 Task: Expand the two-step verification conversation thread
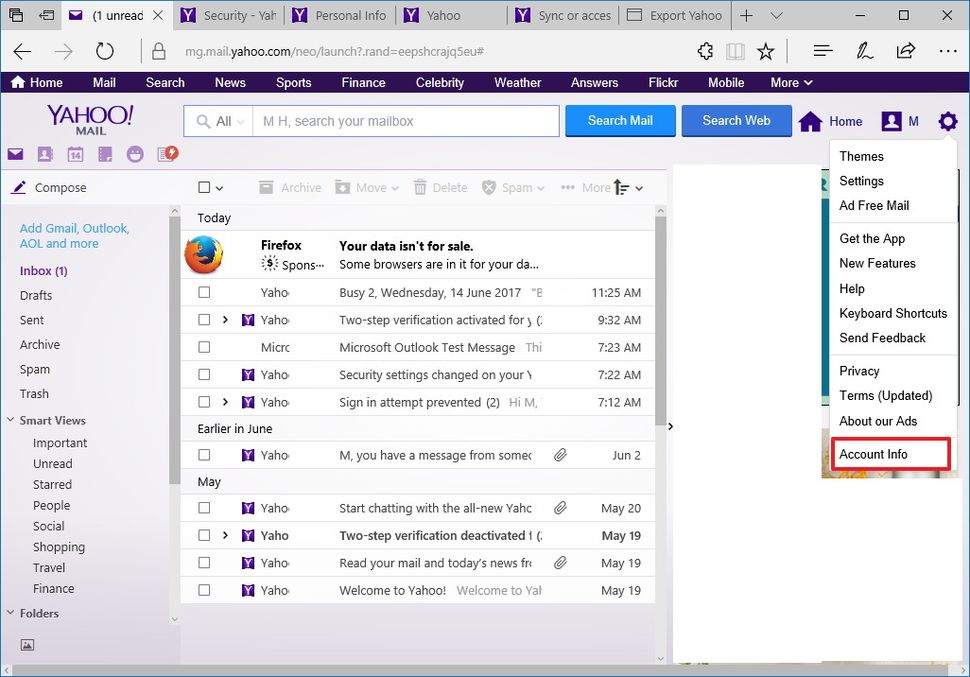tap(224, 319)
